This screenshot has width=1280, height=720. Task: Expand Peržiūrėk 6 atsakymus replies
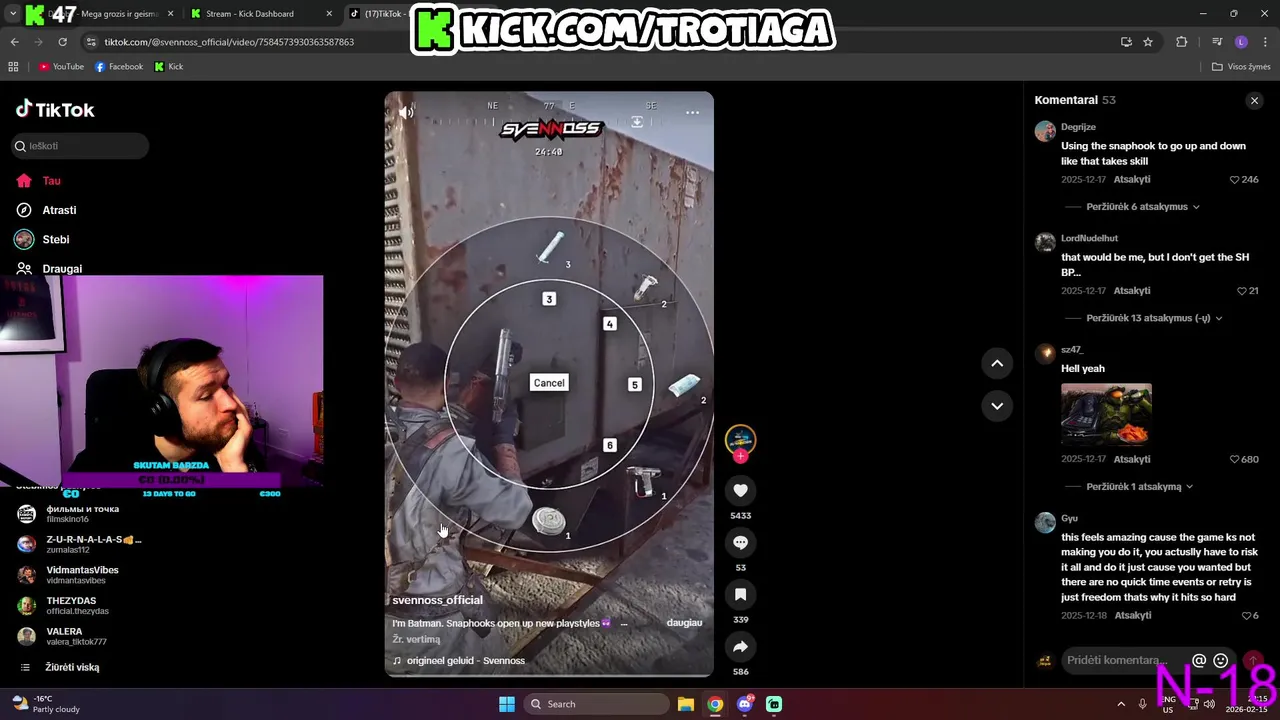(1143, 207)
